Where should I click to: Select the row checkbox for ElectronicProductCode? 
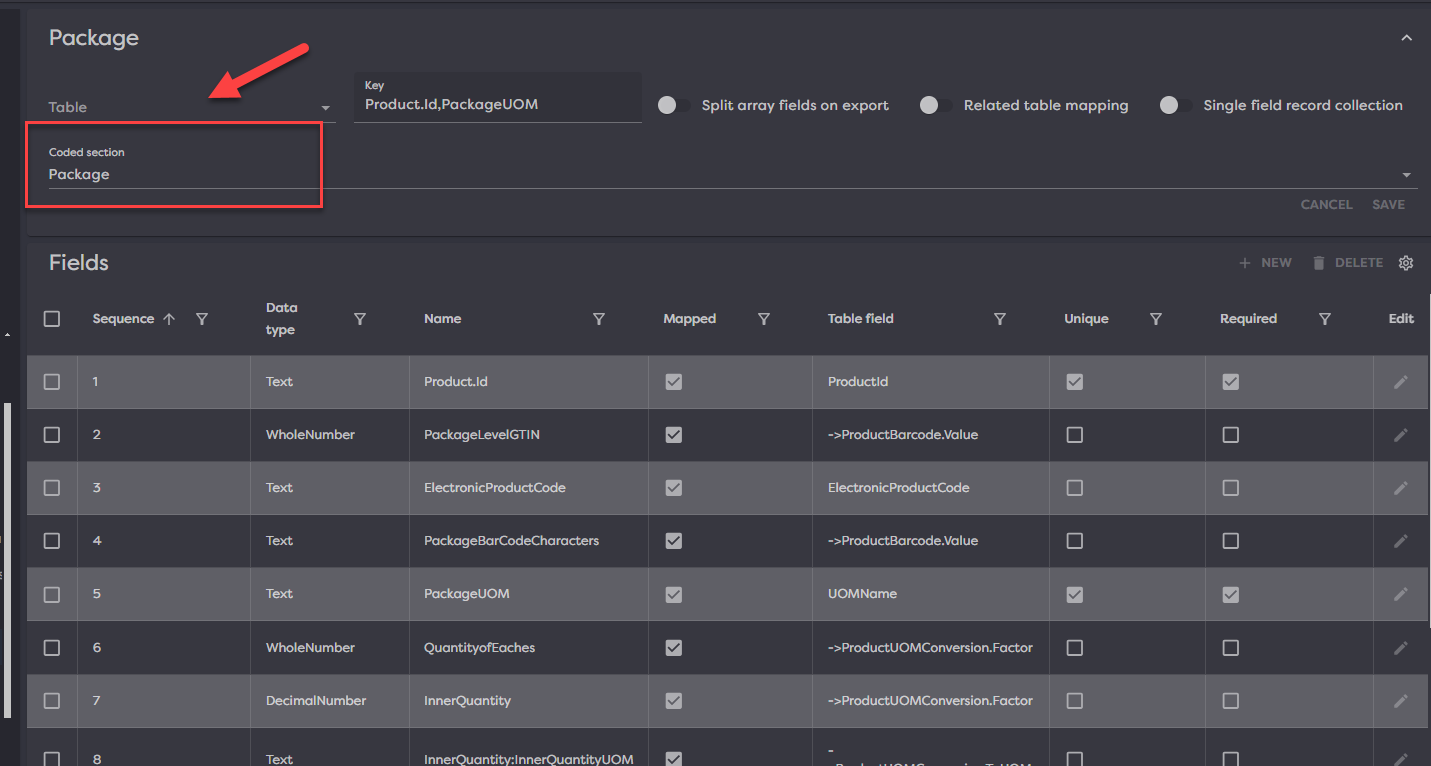coord(52,488)
